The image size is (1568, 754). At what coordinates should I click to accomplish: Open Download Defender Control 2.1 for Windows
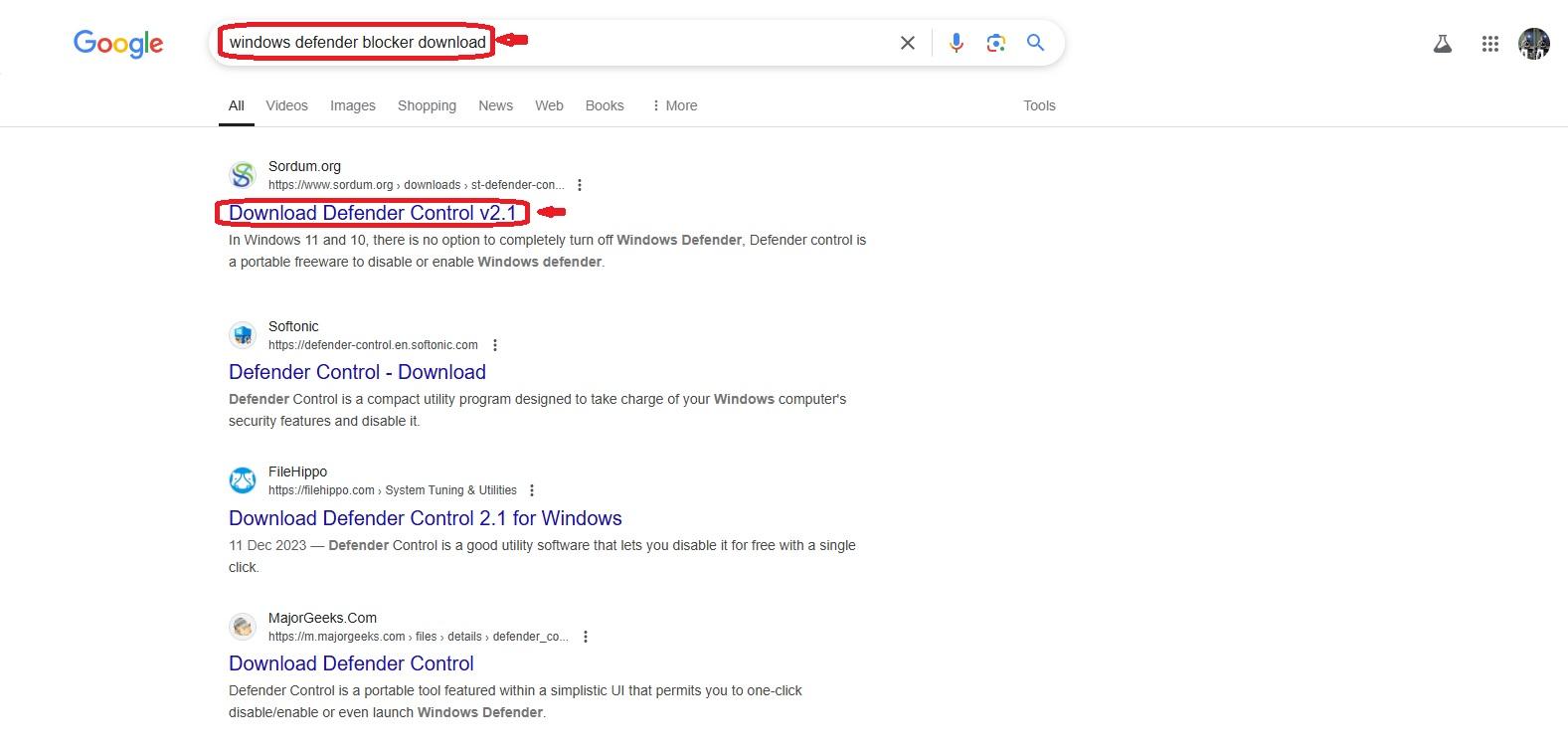click(426, 518)
